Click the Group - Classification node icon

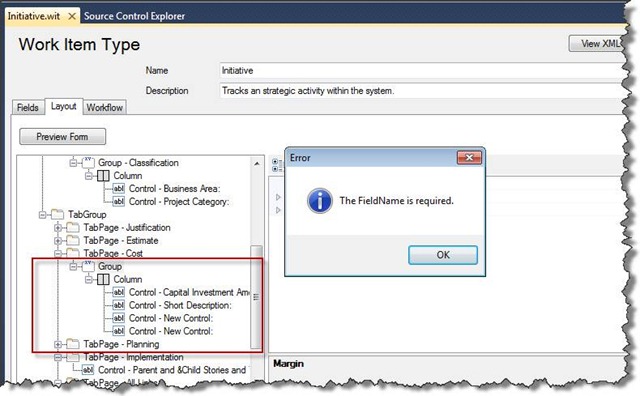[88, 162]
